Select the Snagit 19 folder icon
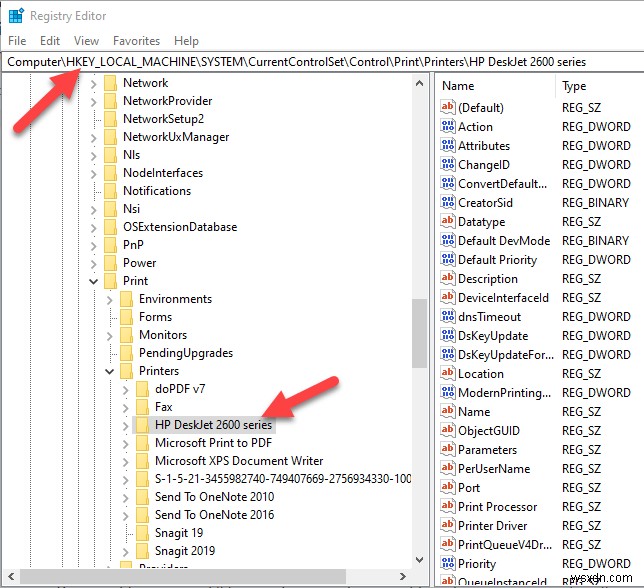The image size is (644, 588). (143, 533)
